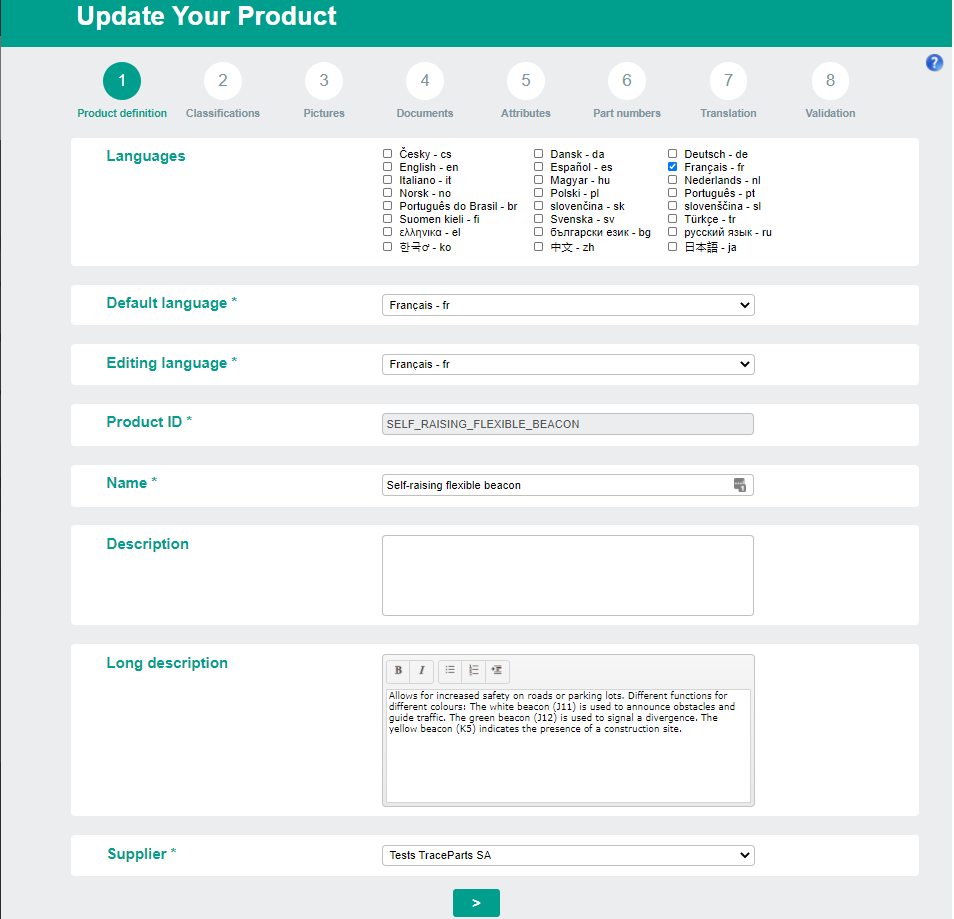Insert a numbered list in editor
The width and height of the screenshot is (954, 919).
tap(474, 670)
